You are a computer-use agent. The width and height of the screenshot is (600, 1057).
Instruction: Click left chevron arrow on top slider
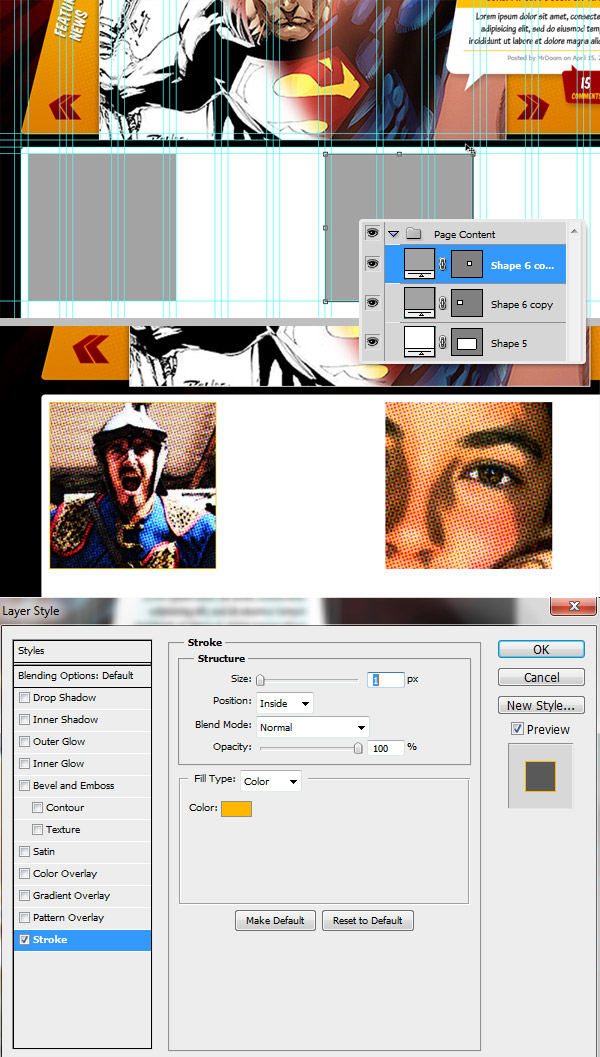point(65,107)
